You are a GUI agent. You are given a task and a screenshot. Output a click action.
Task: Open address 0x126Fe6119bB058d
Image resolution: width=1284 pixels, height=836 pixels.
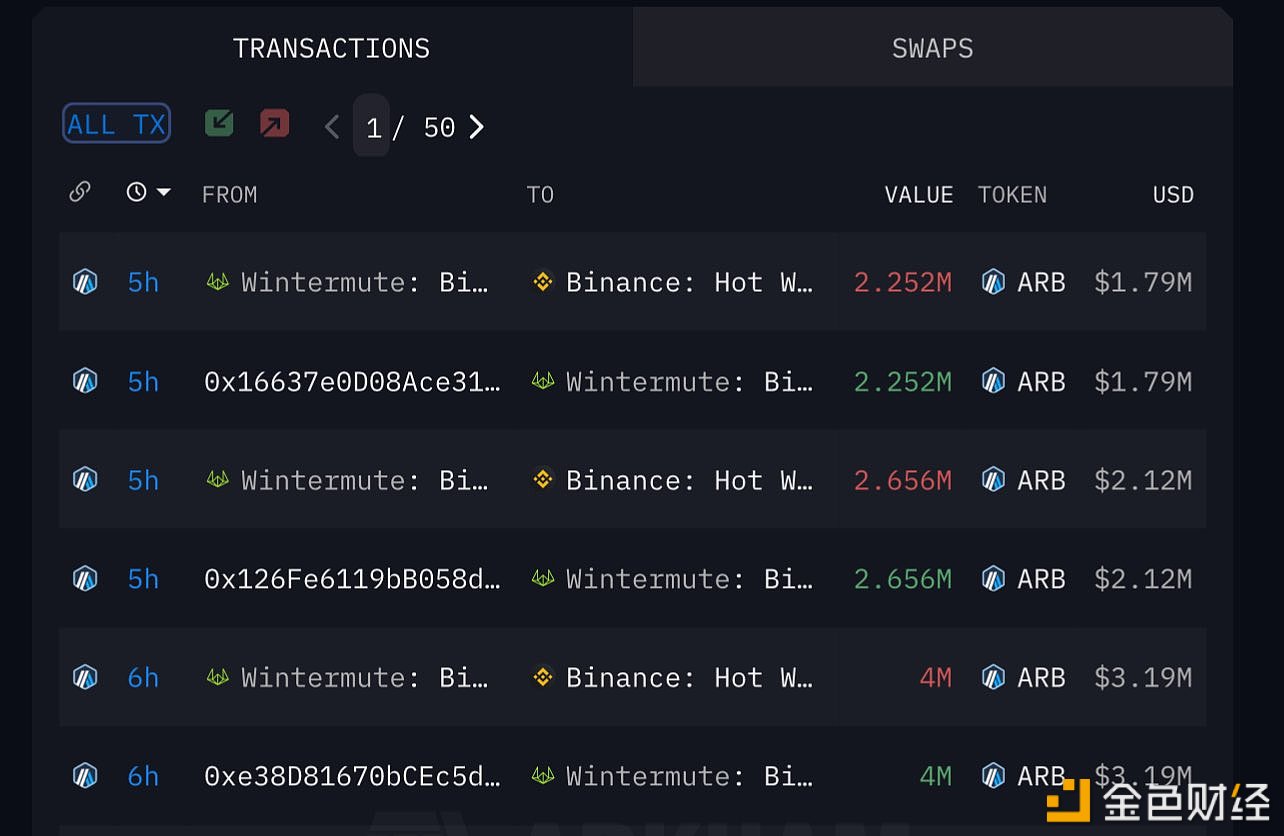[x=352, y=578]
